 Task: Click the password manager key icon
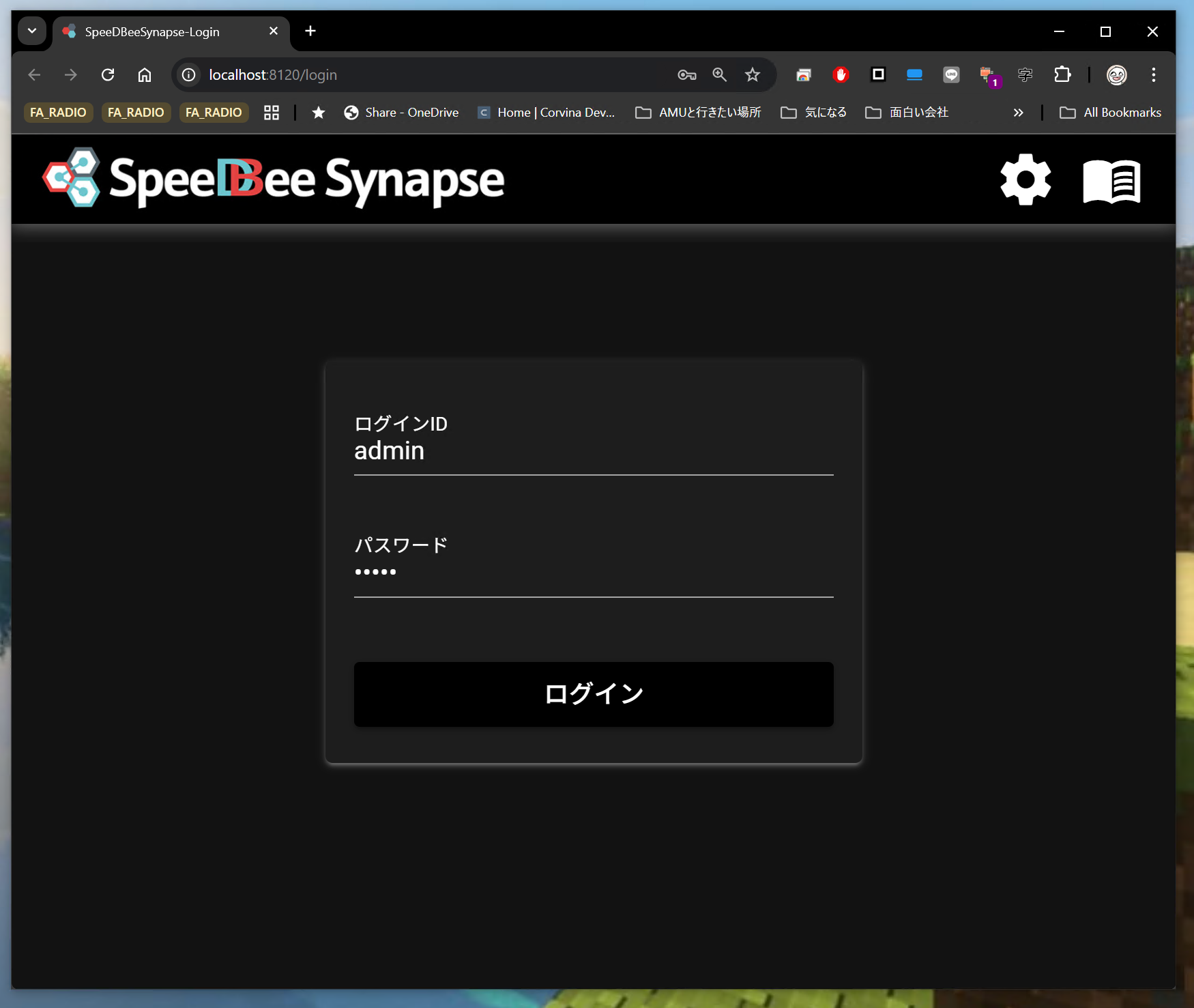pos(686,75)
